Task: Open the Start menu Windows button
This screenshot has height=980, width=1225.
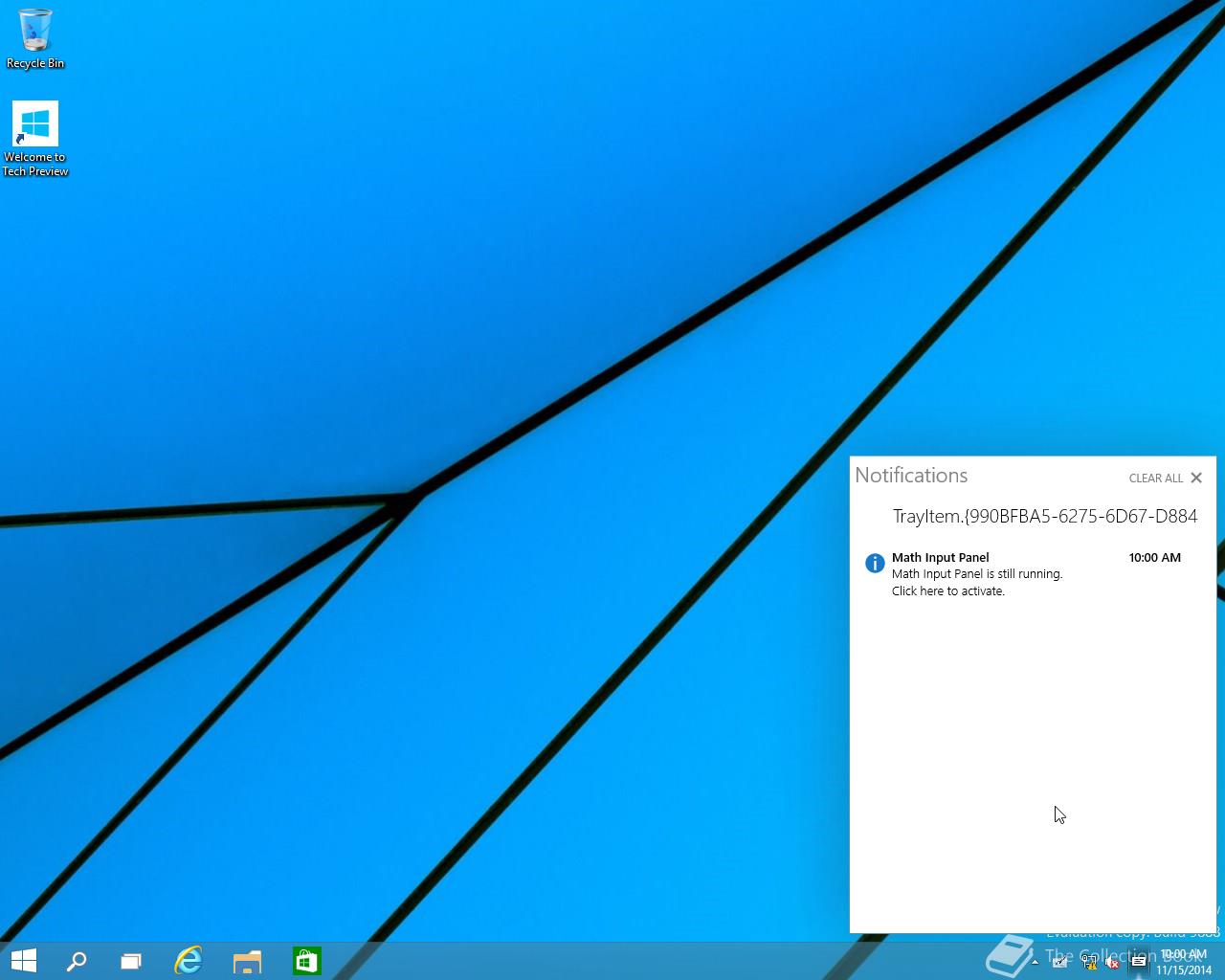Action: 23,961
